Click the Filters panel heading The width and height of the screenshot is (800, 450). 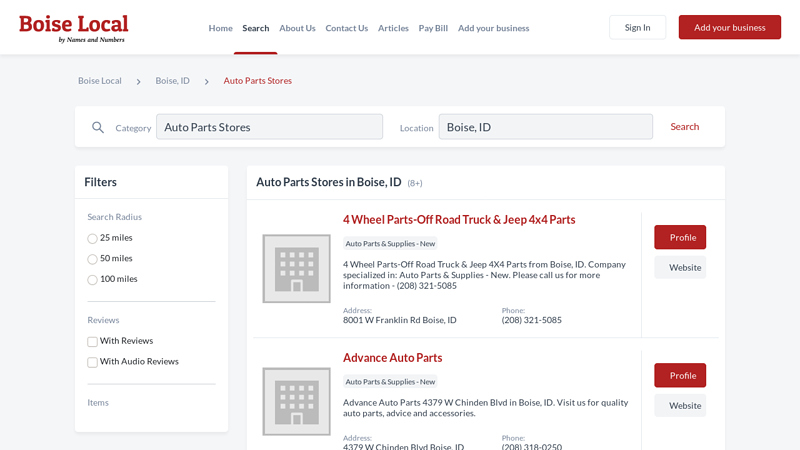tap(101, 182)
